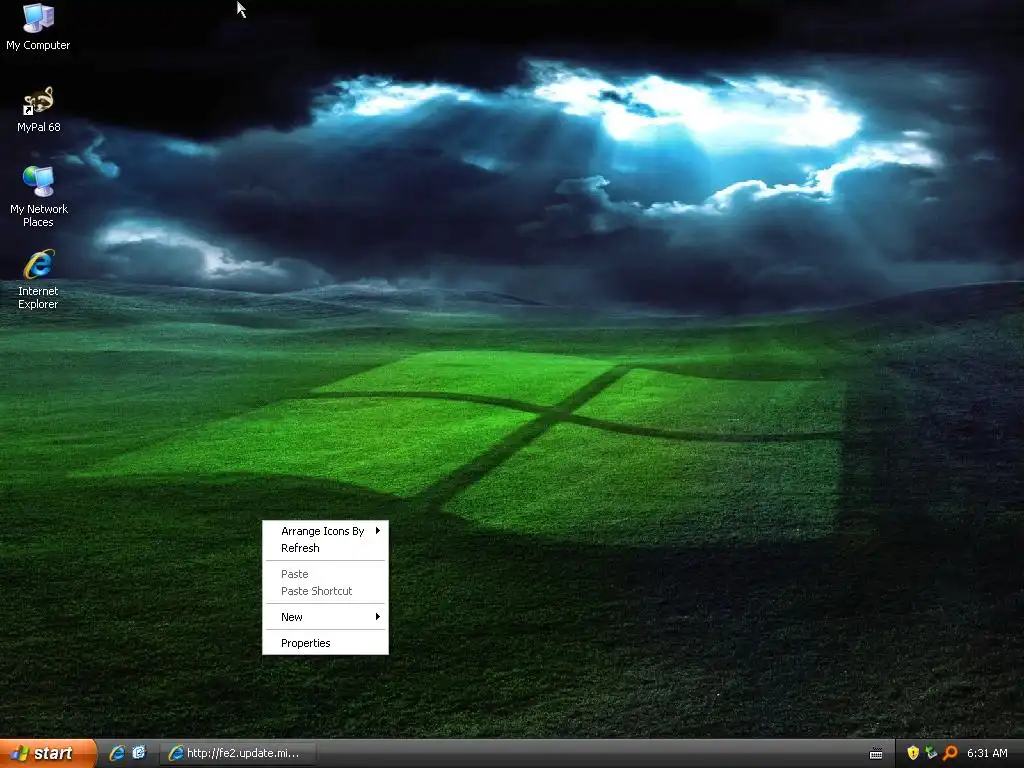The height and width of the screenshot is (768, 1024).
Task: Select the MyPal 68 browser shortcut
Action: pyautogui.click(x=38, y=109)
